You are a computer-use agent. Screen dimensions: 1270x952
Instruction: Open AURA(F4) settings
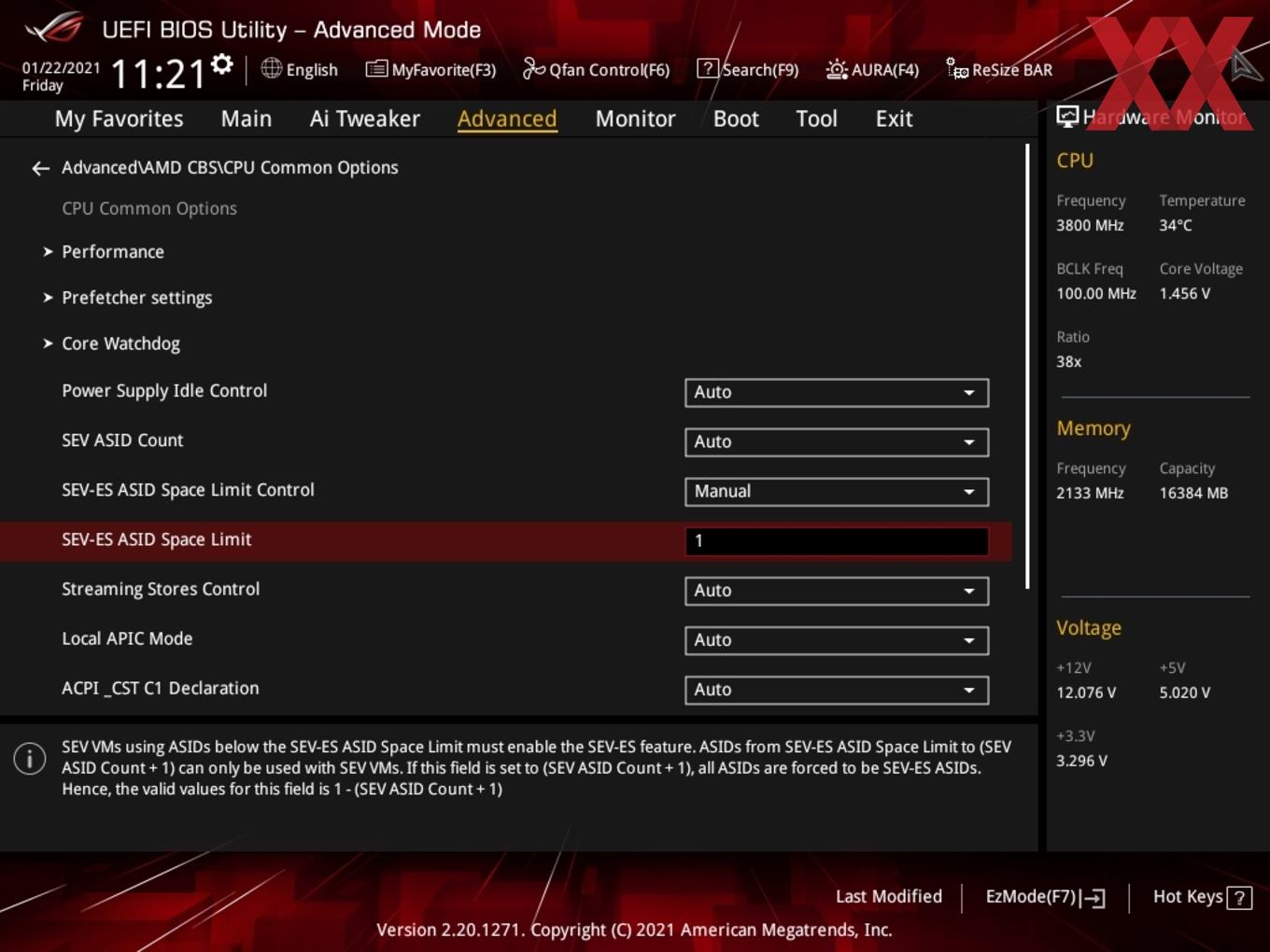(x=885, y=70)
